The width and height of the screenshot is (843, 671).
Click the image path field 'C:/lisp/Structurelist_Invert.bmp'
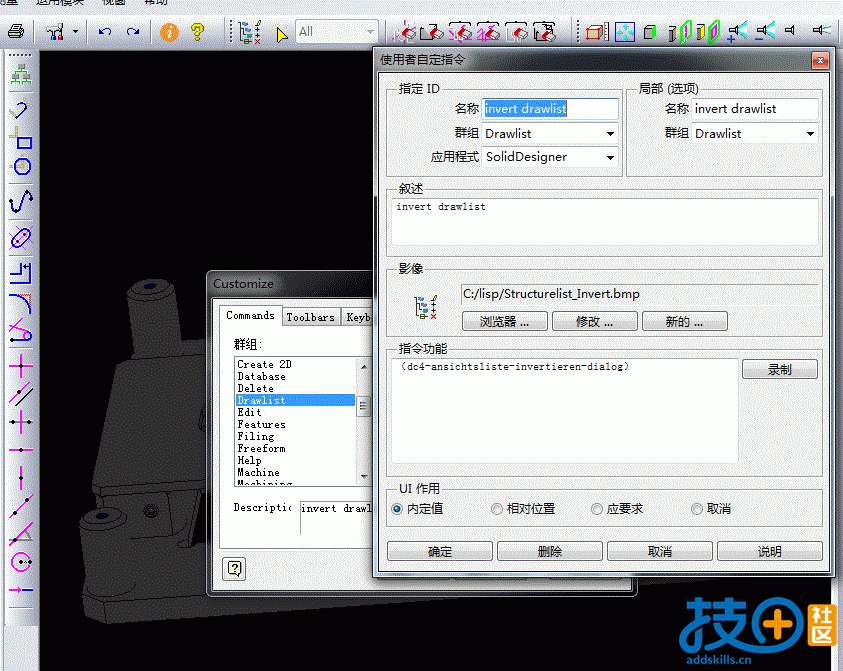(639, 294)
